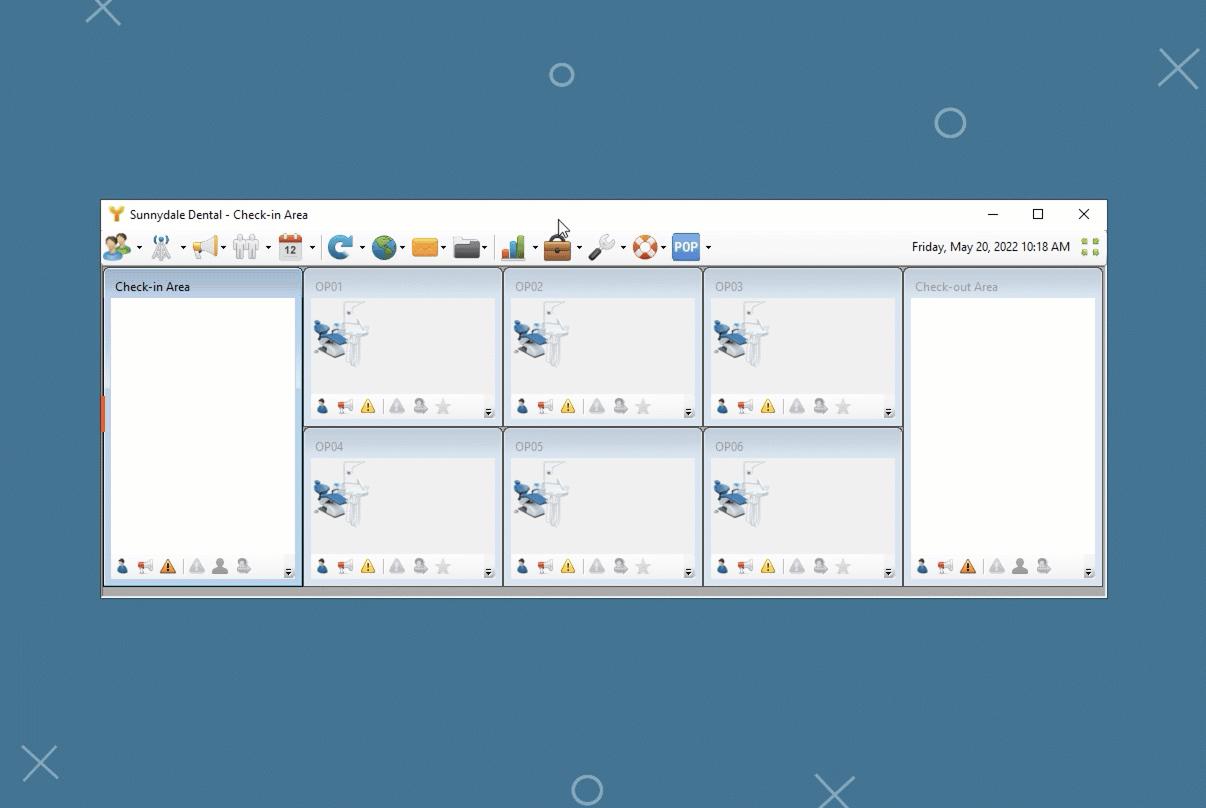Click the date and time text
This screenshot has height=808, width=1206.
pyautogui.click(x=991, y=247)
